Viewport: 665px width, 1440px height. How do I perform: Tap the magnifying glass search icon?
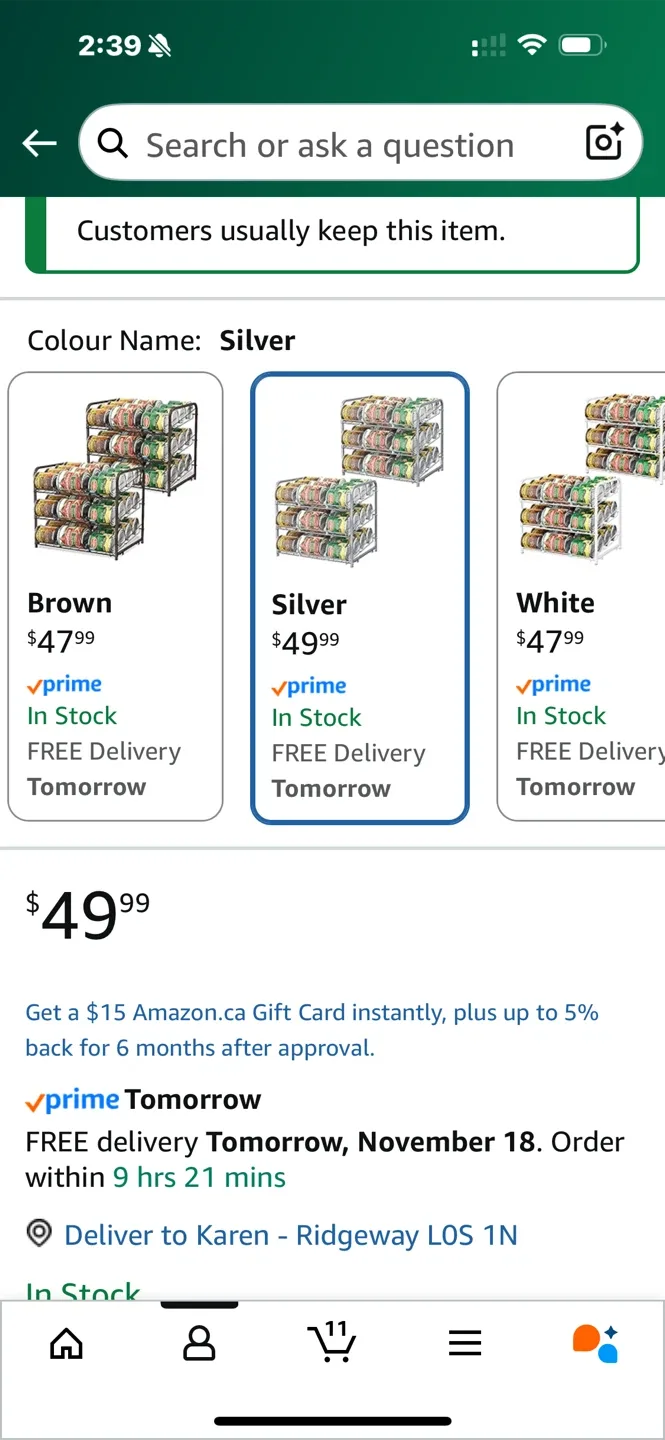pyautogui.click(x=112, y=143)
